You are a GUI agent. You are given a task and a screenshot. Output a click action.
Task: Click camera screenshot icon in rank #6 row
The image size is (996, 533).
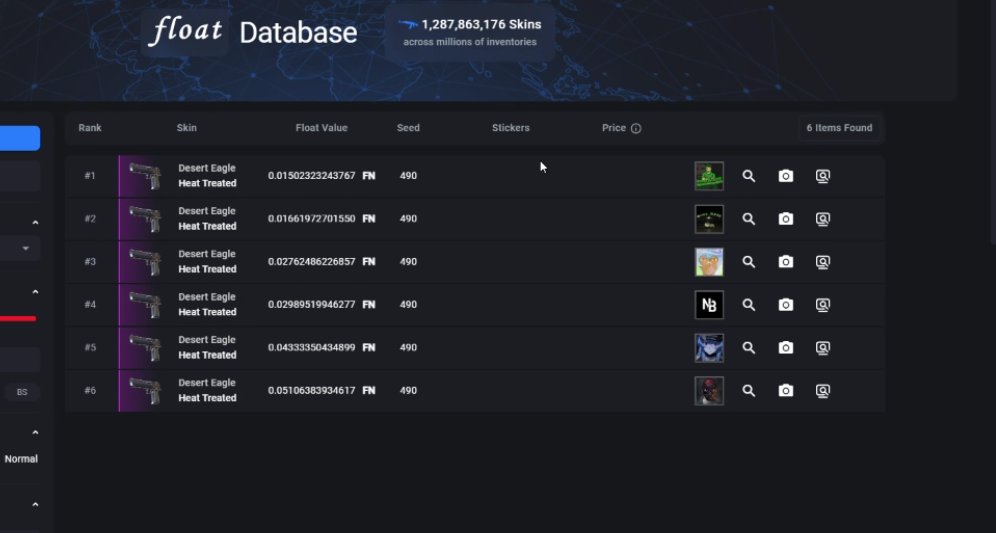(786, 391)
